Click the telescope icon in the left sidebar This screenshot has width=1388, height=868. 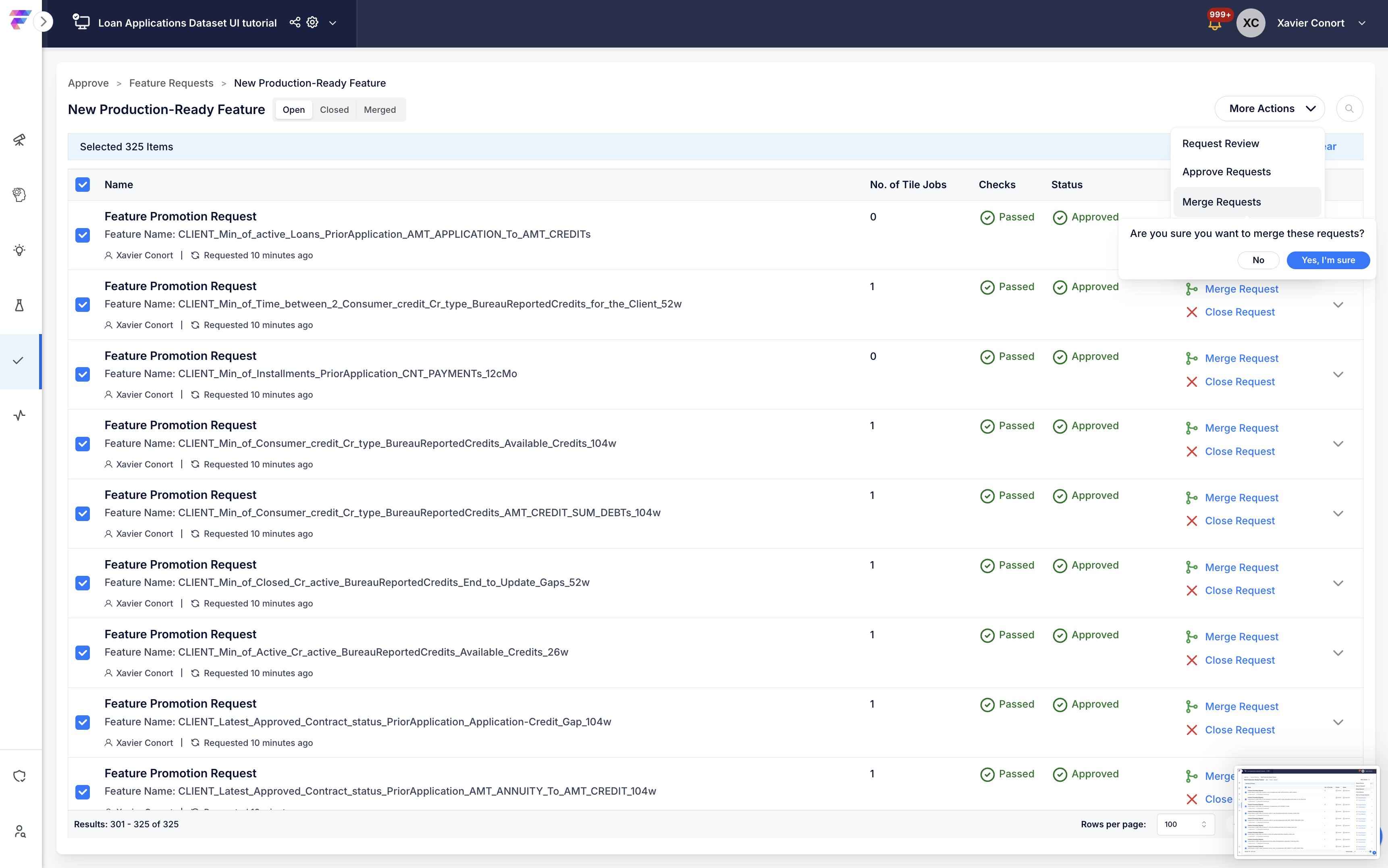(19, 139)
